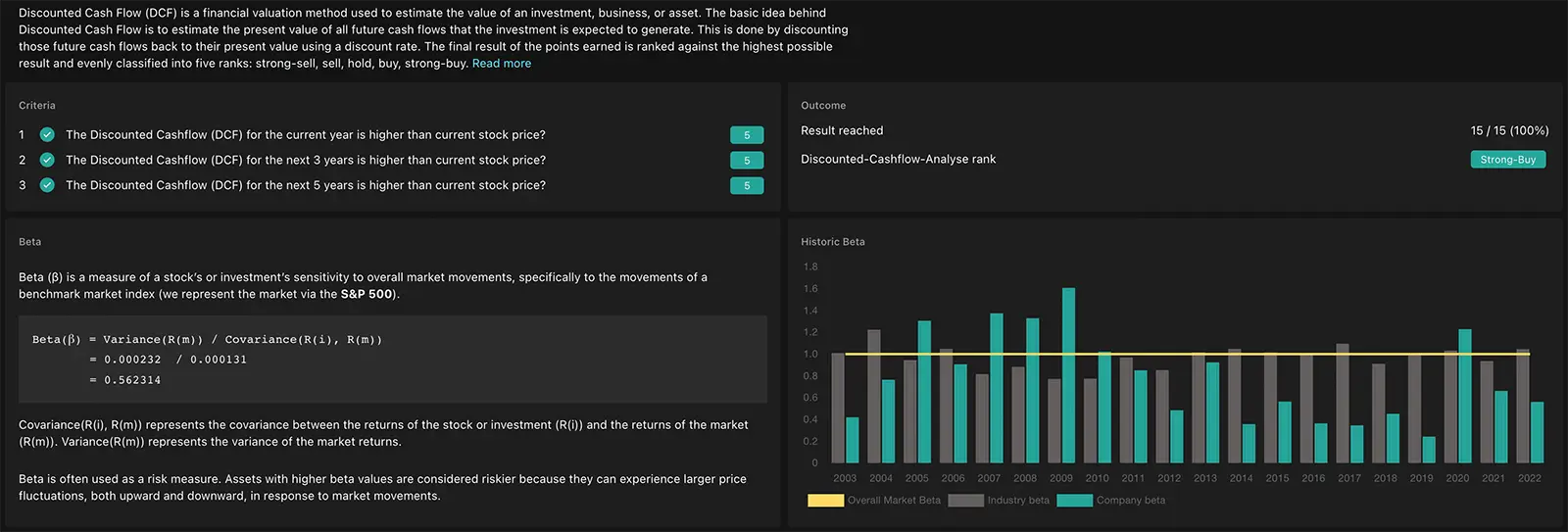Click the Beta panel heading

click(x=30, y=242)
